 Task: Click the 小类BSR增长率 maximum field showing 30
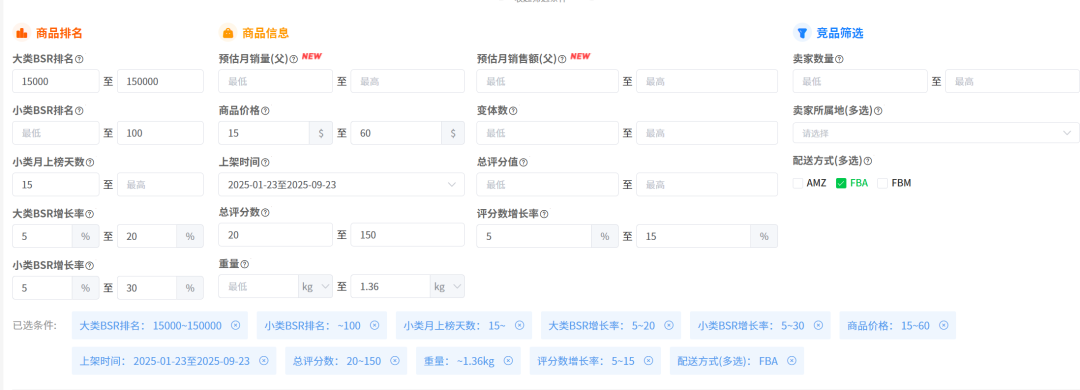(147, 288)
